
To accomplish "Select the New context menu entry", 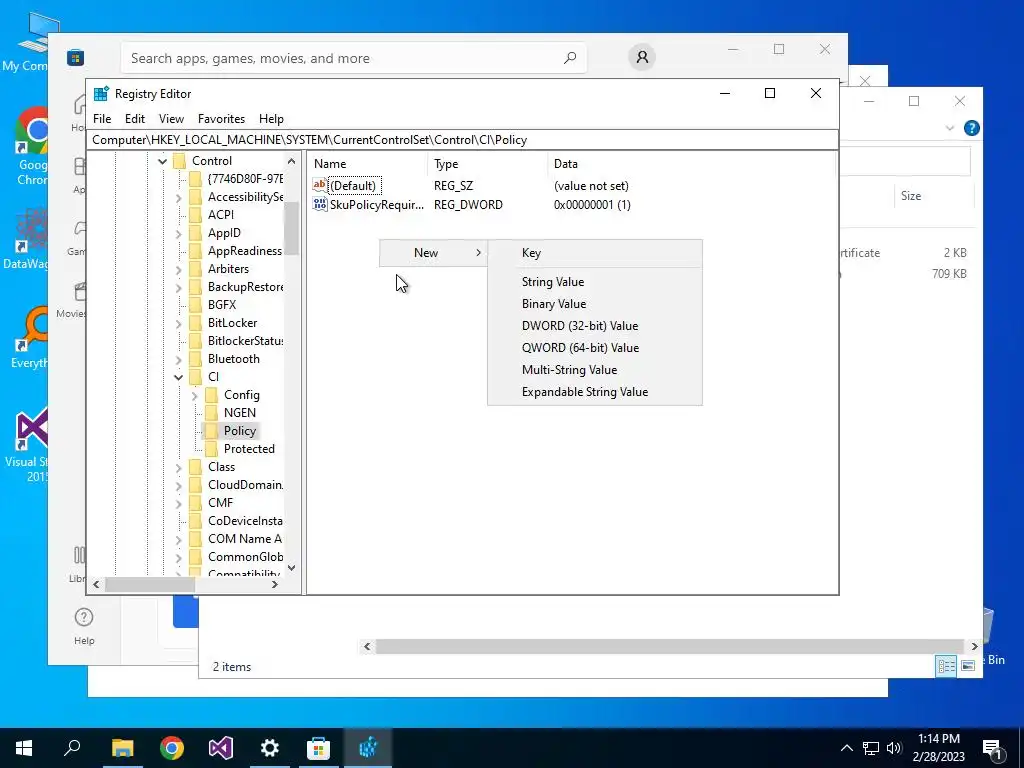I will 434,253.
